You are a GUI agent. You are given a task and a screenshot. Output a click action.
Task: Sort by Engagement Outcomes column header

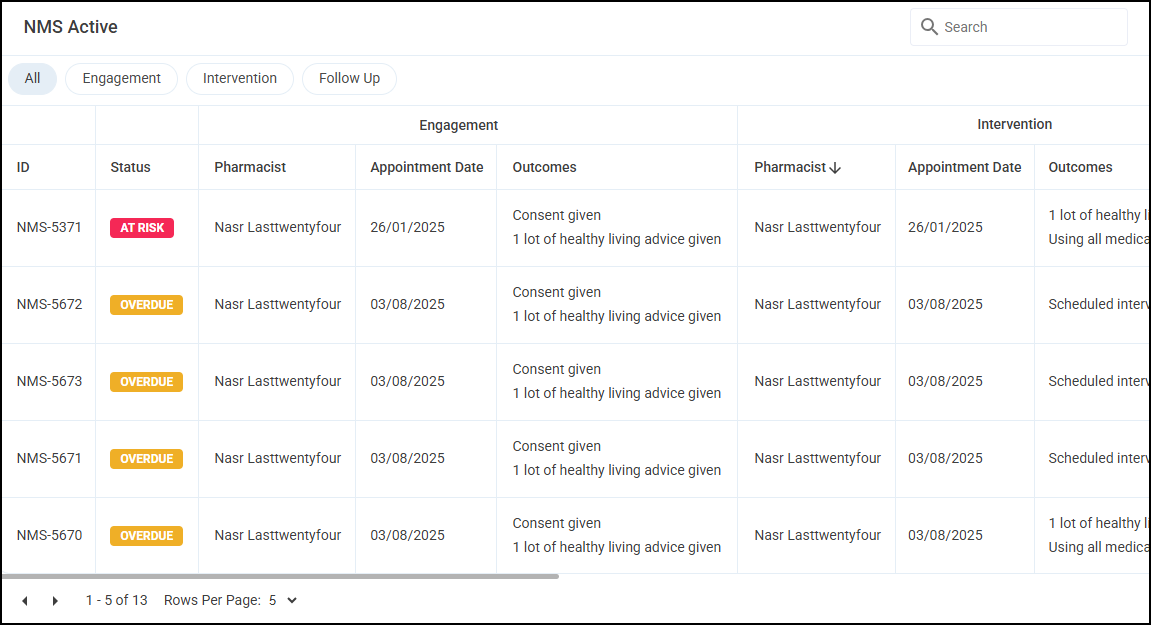545,167
